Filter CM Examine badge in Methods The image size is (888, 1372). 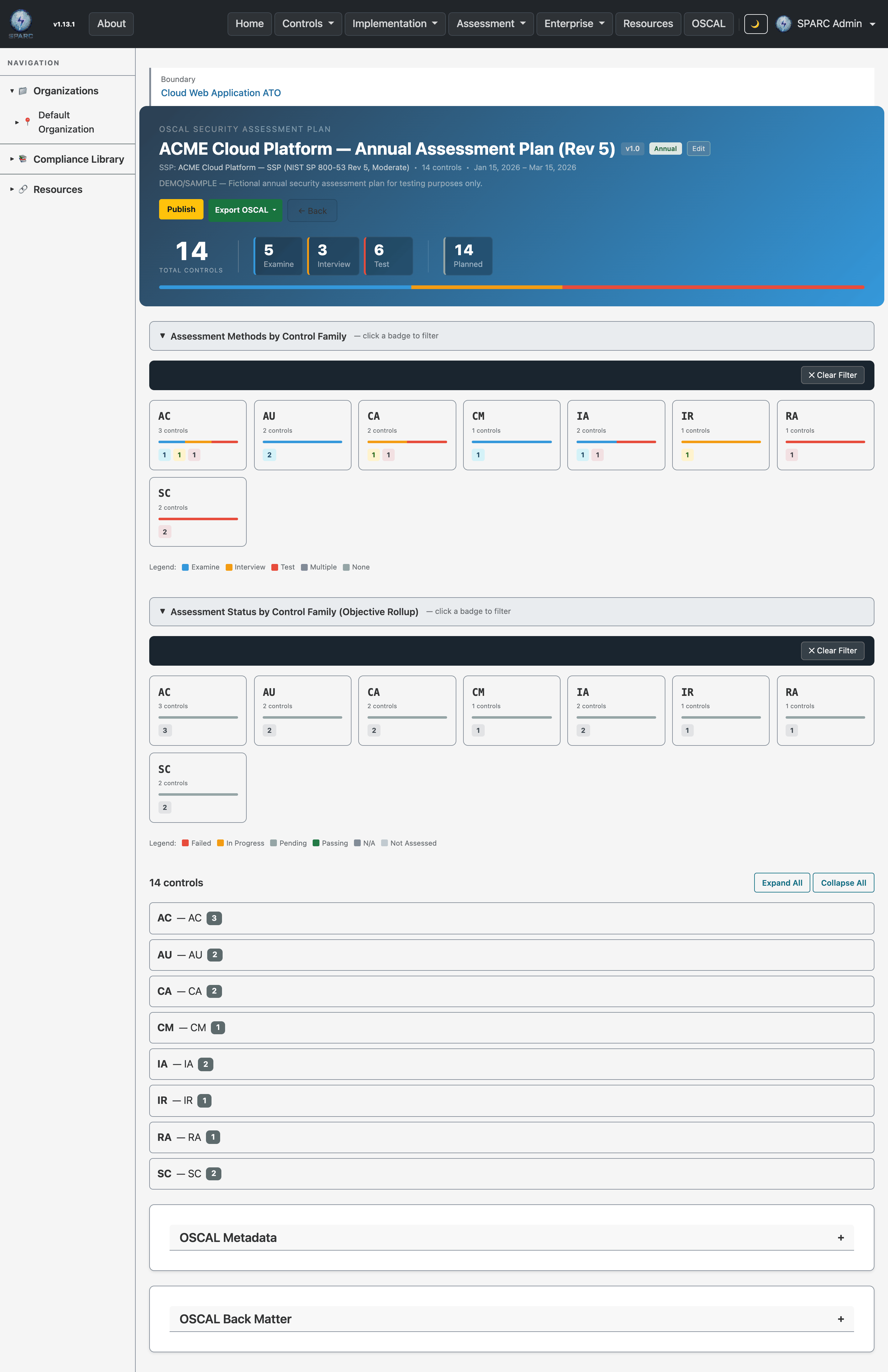click(478, 455)
